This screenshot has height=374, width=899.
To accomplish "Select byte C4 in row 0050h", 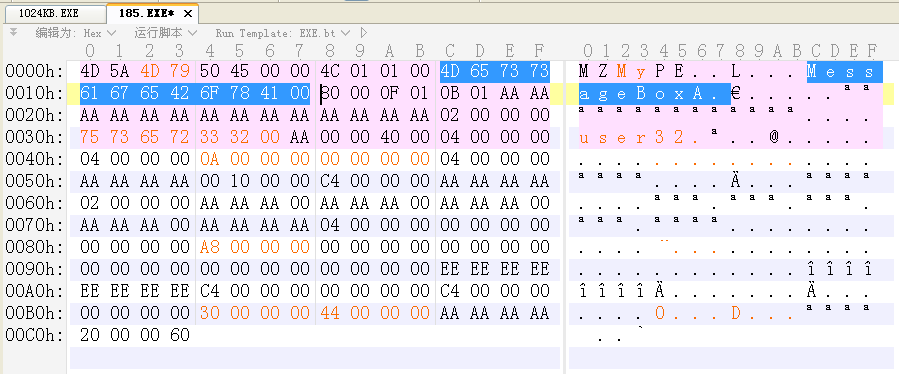I will (x=330, y=181).
